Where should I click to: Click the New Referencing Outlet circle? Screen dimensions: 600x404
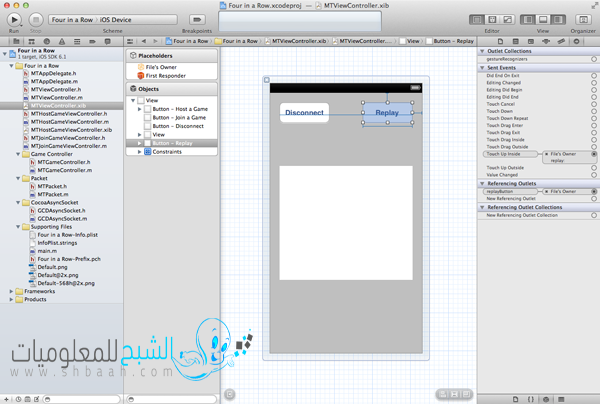pyautogui.click(x=594, y=199)
